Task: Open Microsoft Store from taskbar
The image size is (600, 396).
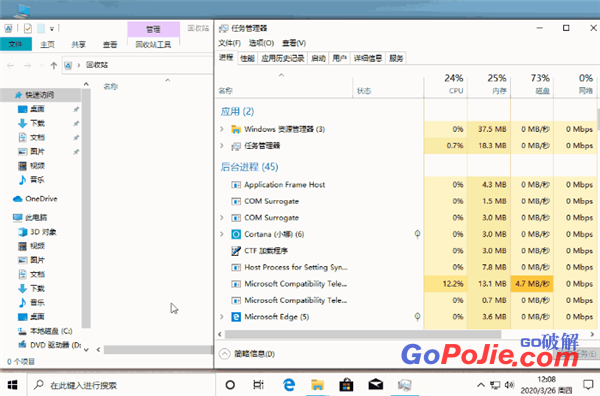Action: pyautogui.click(x=346, y=385)
